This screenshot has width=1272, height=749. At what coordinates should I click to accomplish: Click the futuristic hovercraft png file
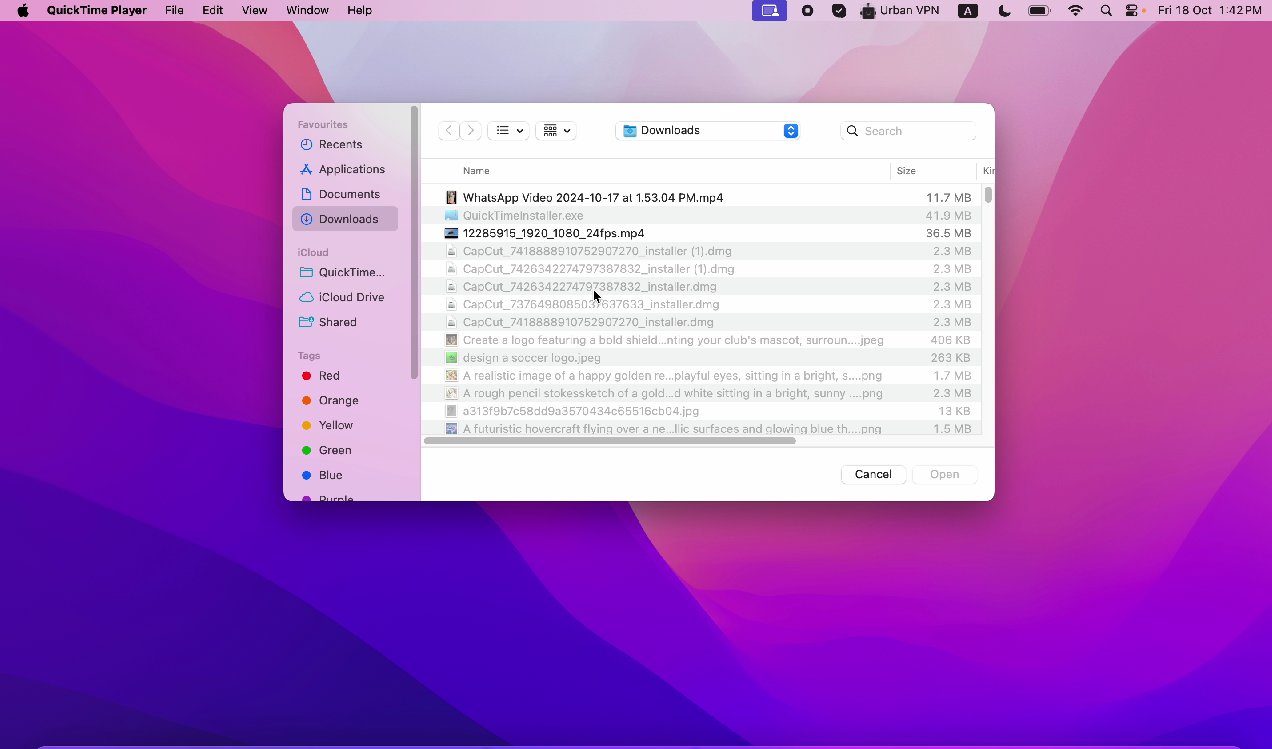701,429
